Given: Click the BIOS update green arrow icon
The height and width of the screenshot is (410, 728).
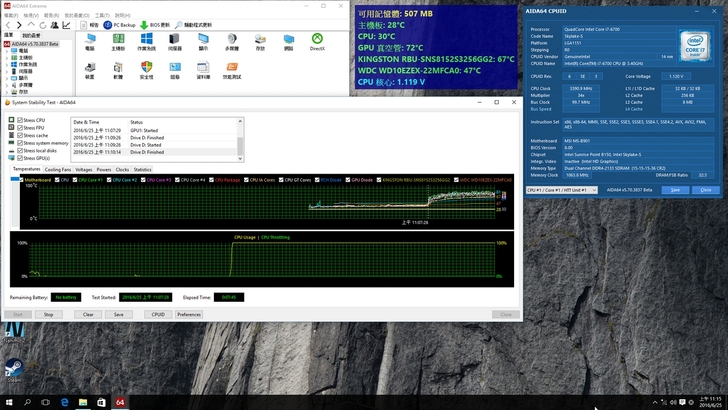Looking at the screenshot, I should [x=144, y=24].
